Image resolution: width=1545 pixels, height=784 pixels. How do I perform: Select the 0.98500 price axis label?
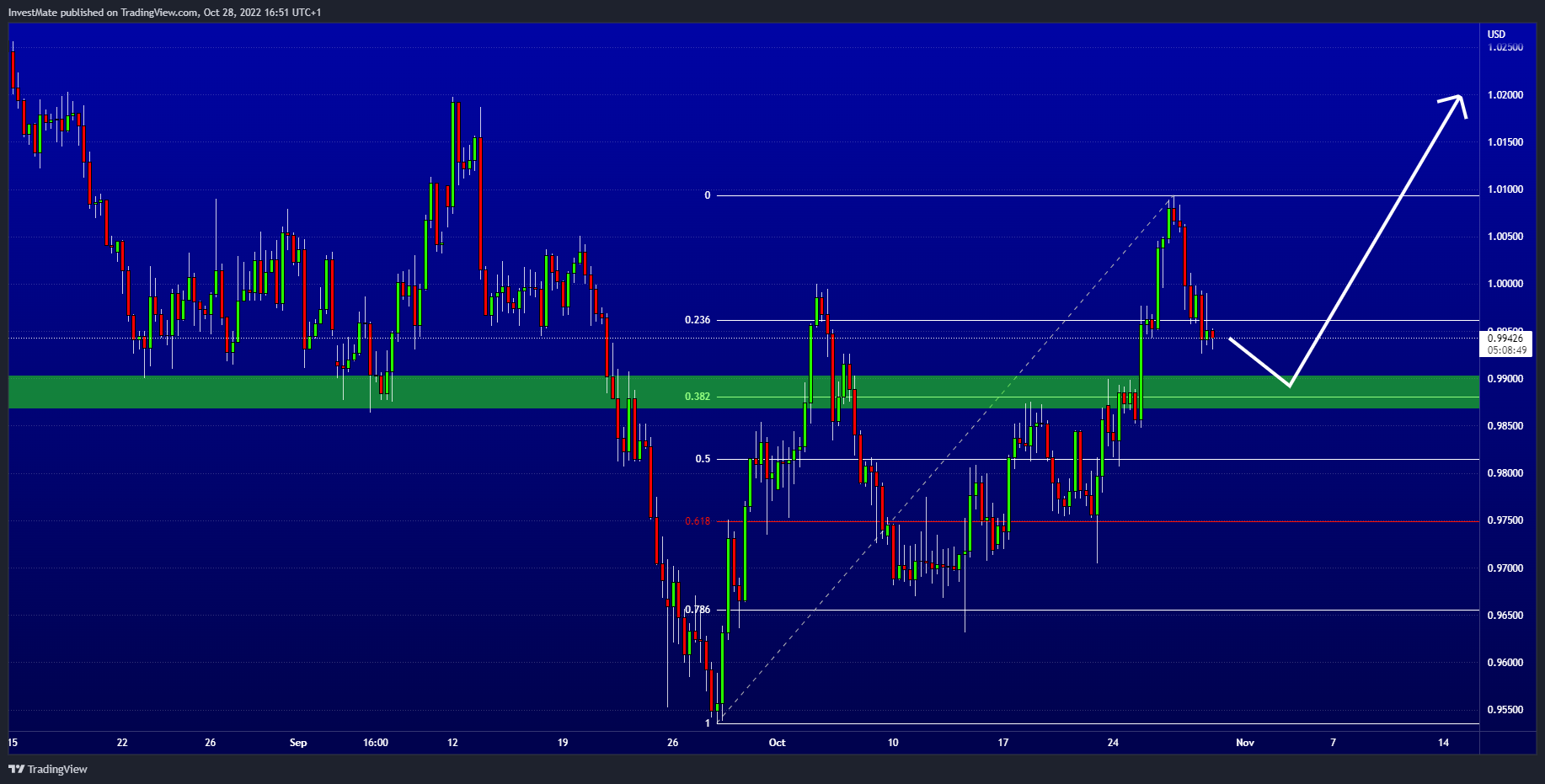pyautogui.click(x=1505, y=426)
